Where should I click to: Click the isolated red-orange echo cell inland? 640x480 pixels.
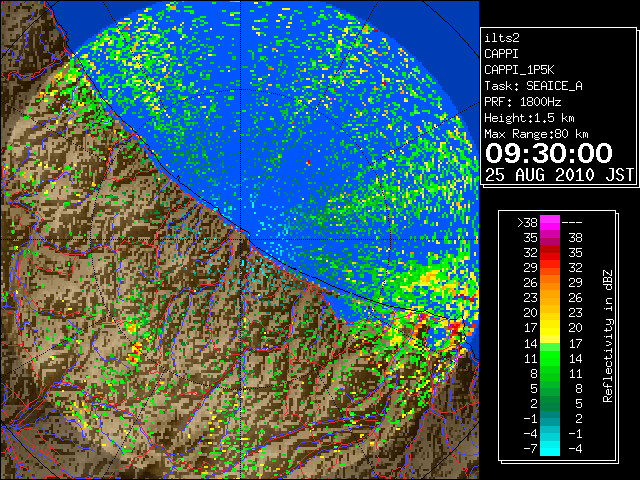[x=135, y=353]
